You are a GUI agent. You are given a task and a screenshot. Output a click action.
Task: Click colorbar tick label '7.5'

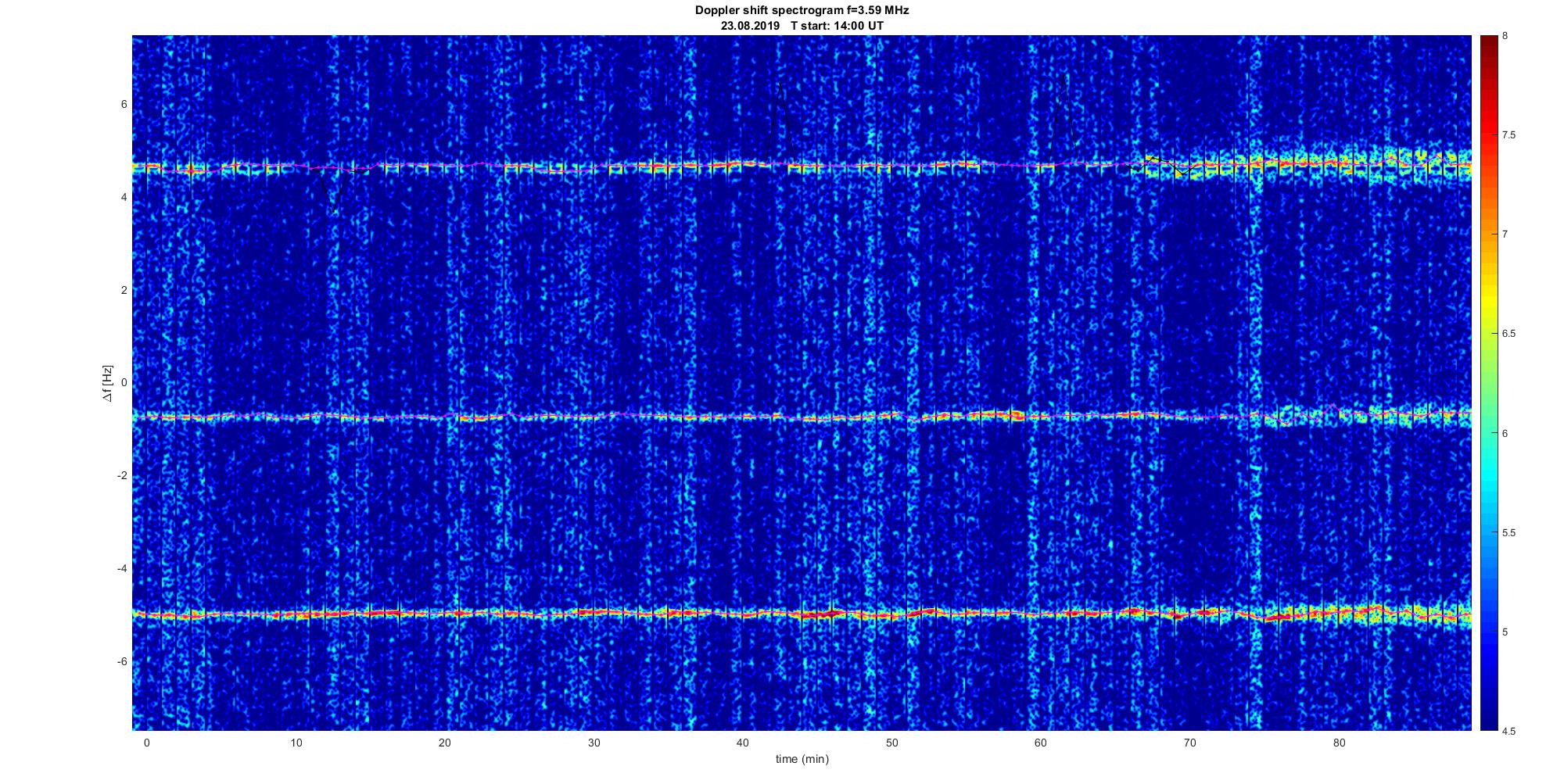pos(1508,135)
